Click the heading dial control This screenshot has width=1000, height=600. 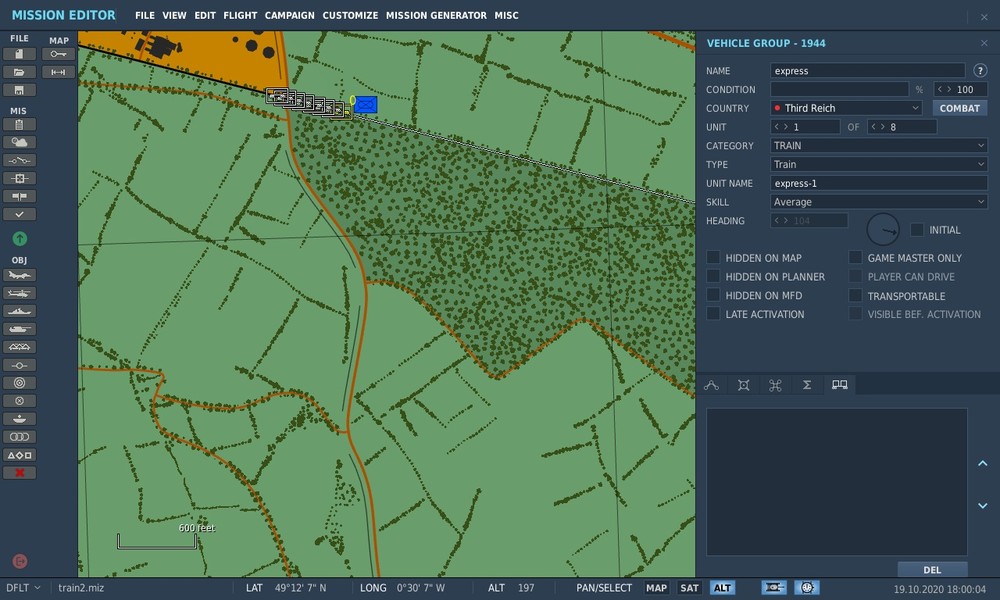tap(882, 230)
